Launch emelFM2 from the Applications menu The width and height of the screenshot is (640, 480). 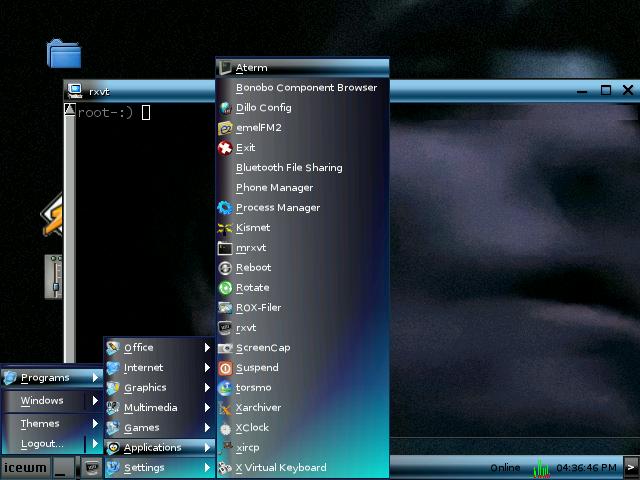[x=260, y=128]
